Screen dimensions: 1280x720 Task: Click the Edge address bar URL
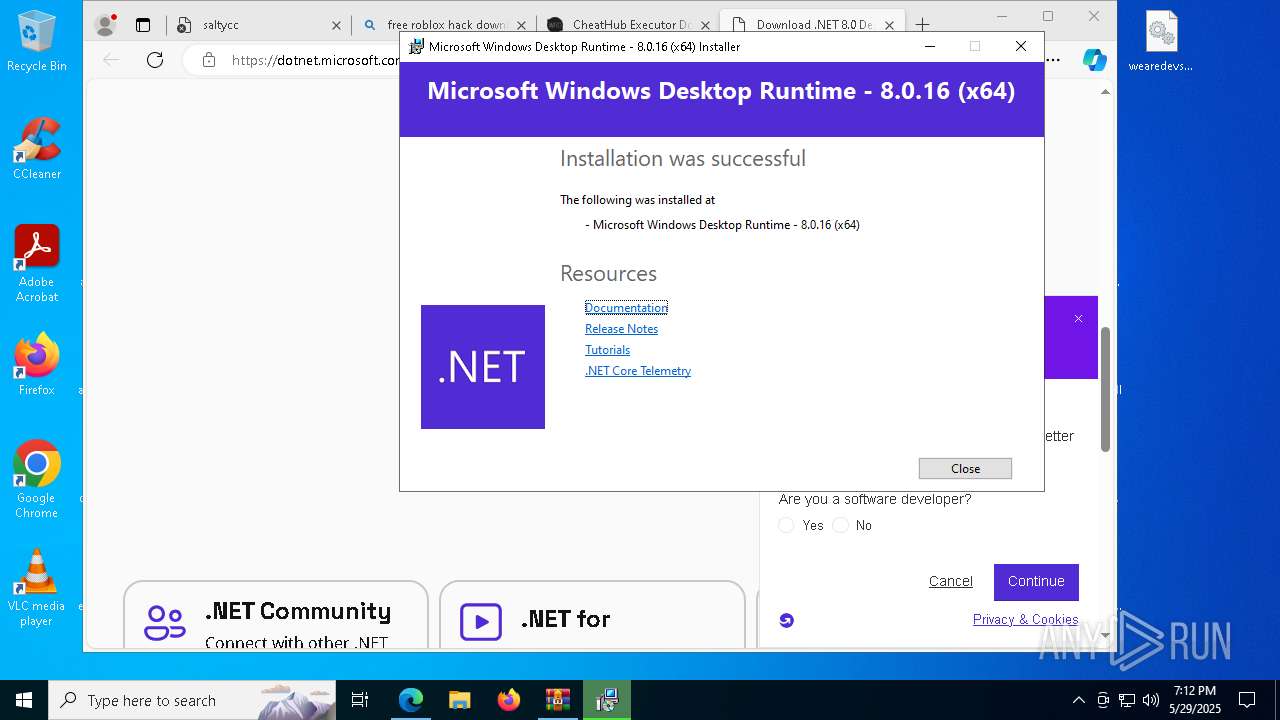click(315, 60)
